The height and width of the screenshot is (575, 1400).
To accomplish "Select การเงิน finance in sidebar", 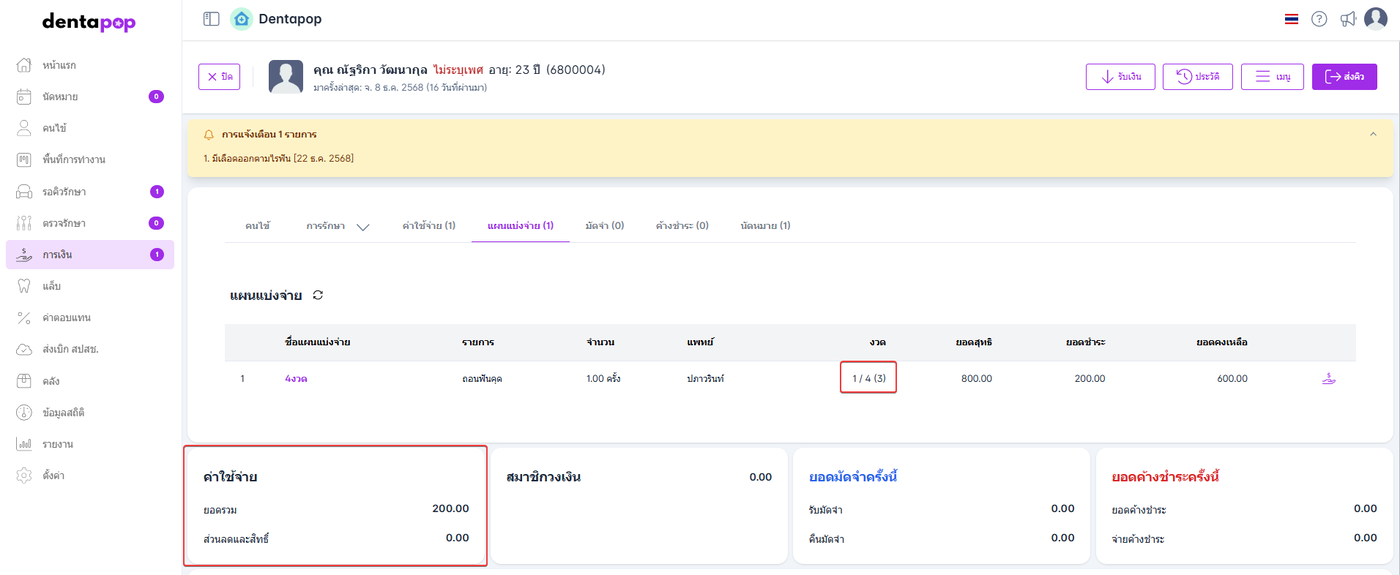I will point(90,255).
